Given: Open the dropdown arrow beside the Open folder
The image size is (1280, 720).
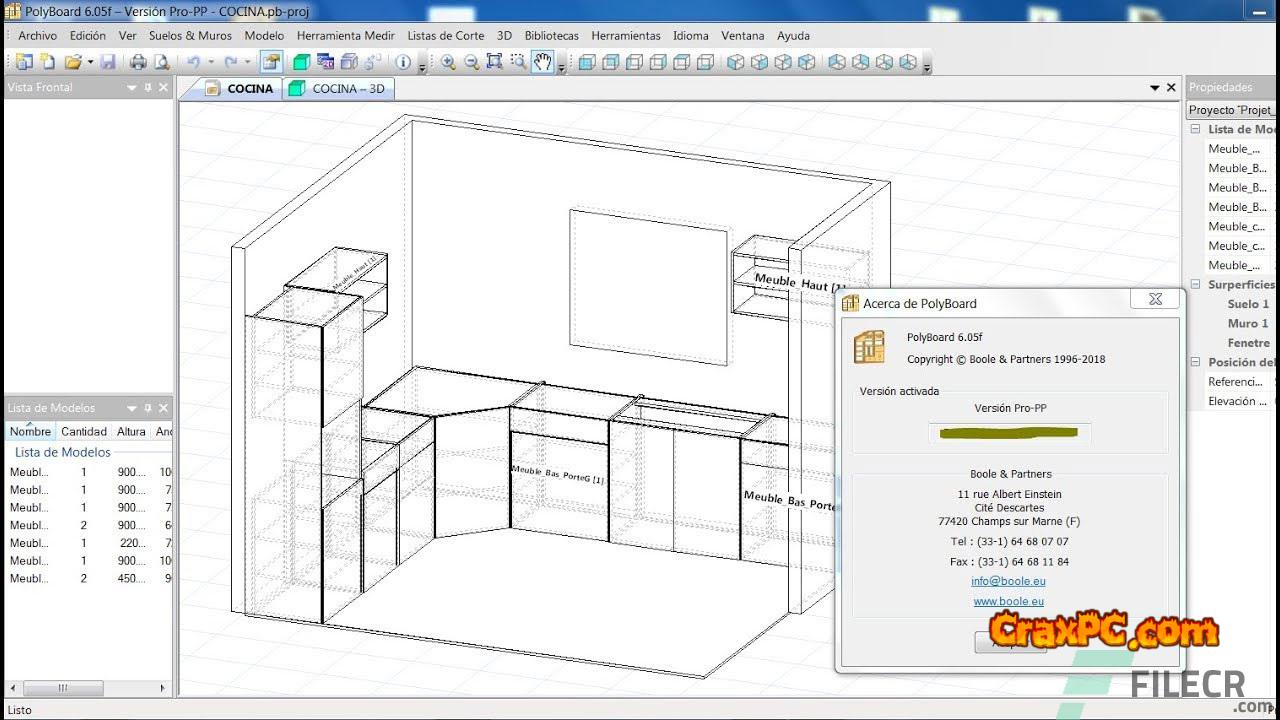Looking at the screenshot, I should tap(90, 62).
